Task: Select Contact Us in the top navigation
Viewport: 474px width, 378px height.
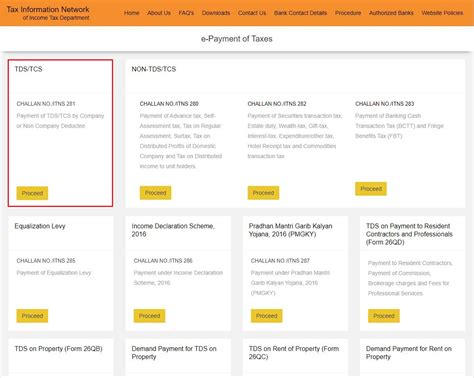Action: point(252,13)
